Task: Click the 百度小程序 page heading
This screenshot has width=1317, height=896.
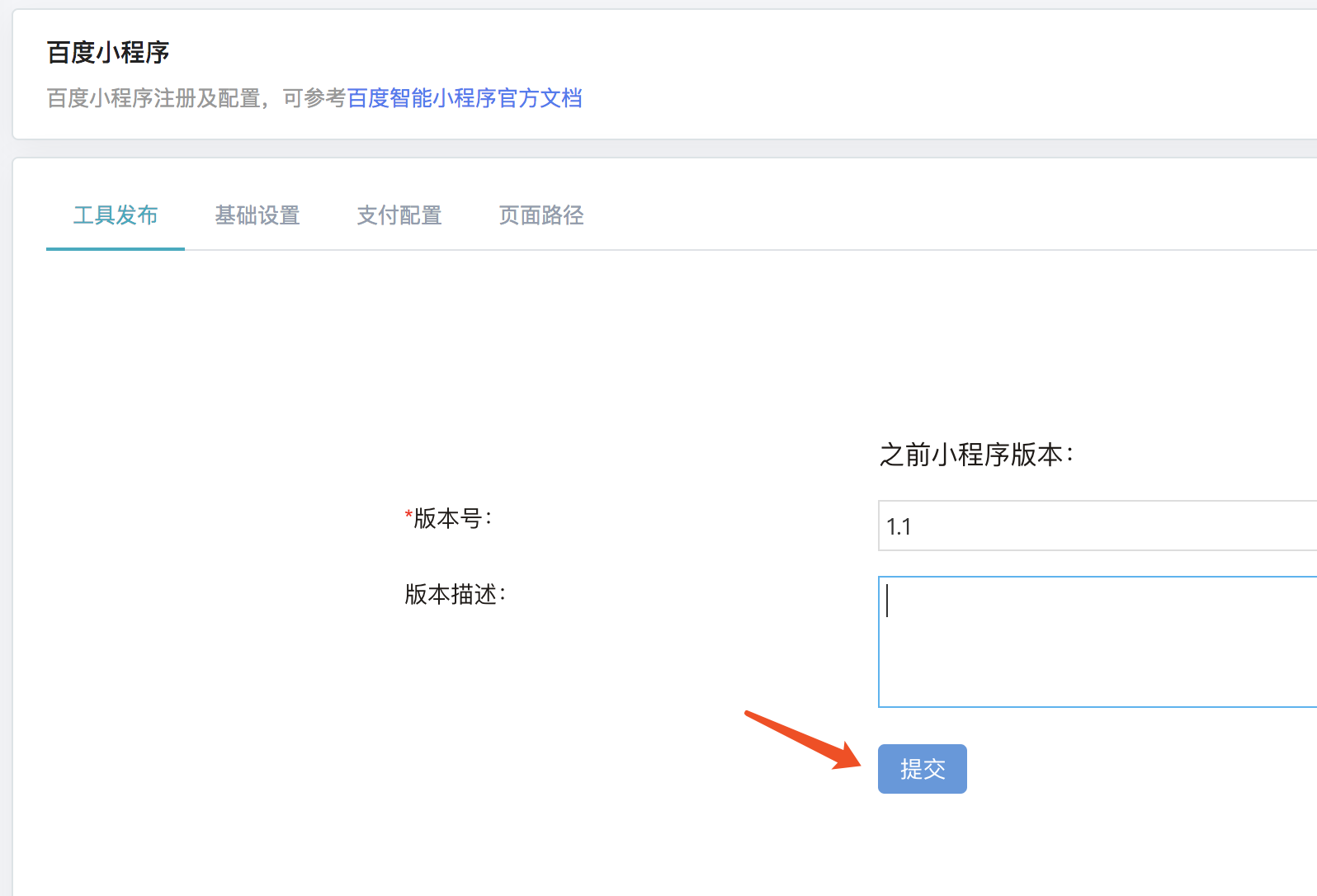Action: click(108, 53)
